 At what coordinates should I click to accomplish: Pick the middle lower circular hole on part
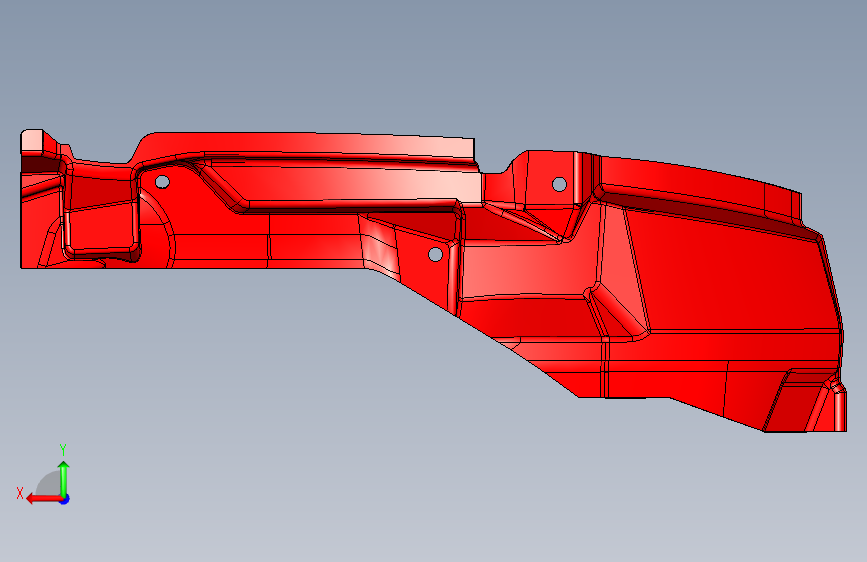point(436,254)
